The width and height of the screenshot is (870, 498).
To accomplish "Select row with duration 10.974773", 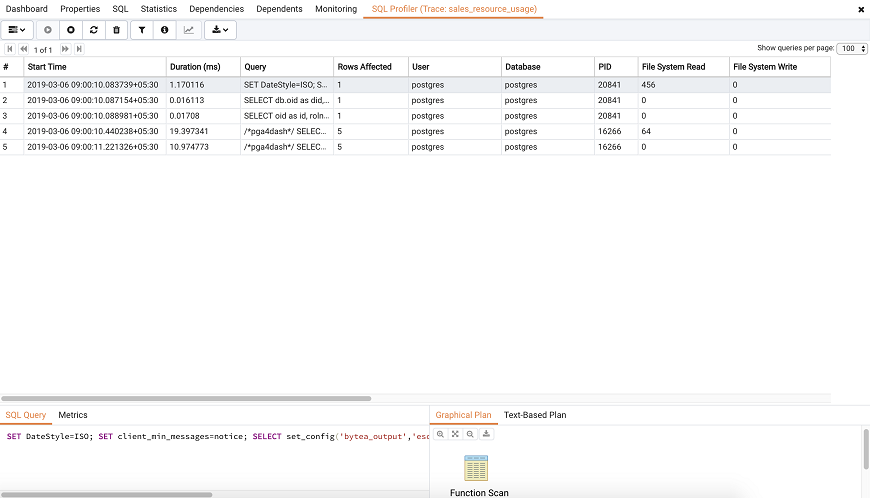I will click(x=415, y=147).
